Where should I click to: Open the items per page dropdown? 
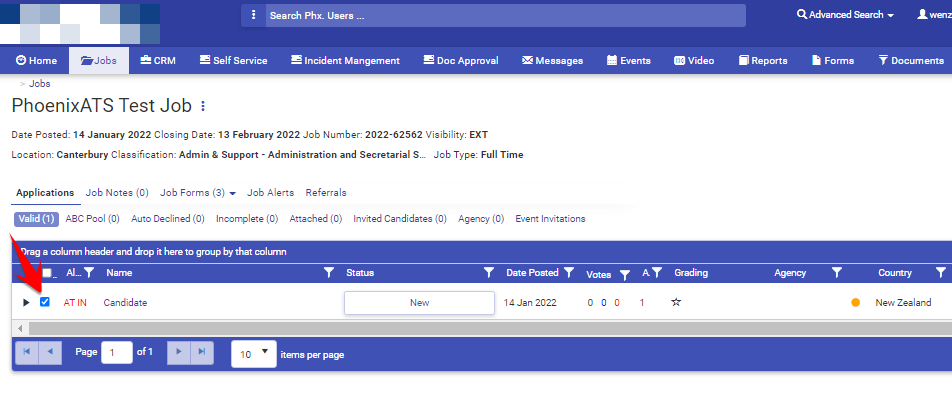pos(254,354)
